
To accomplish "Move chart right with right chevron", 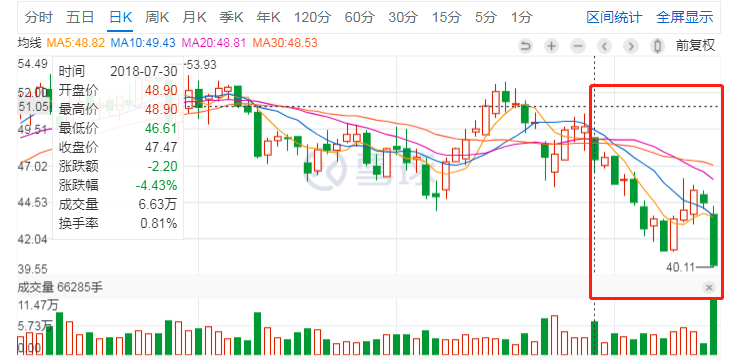I will point(631,46).
